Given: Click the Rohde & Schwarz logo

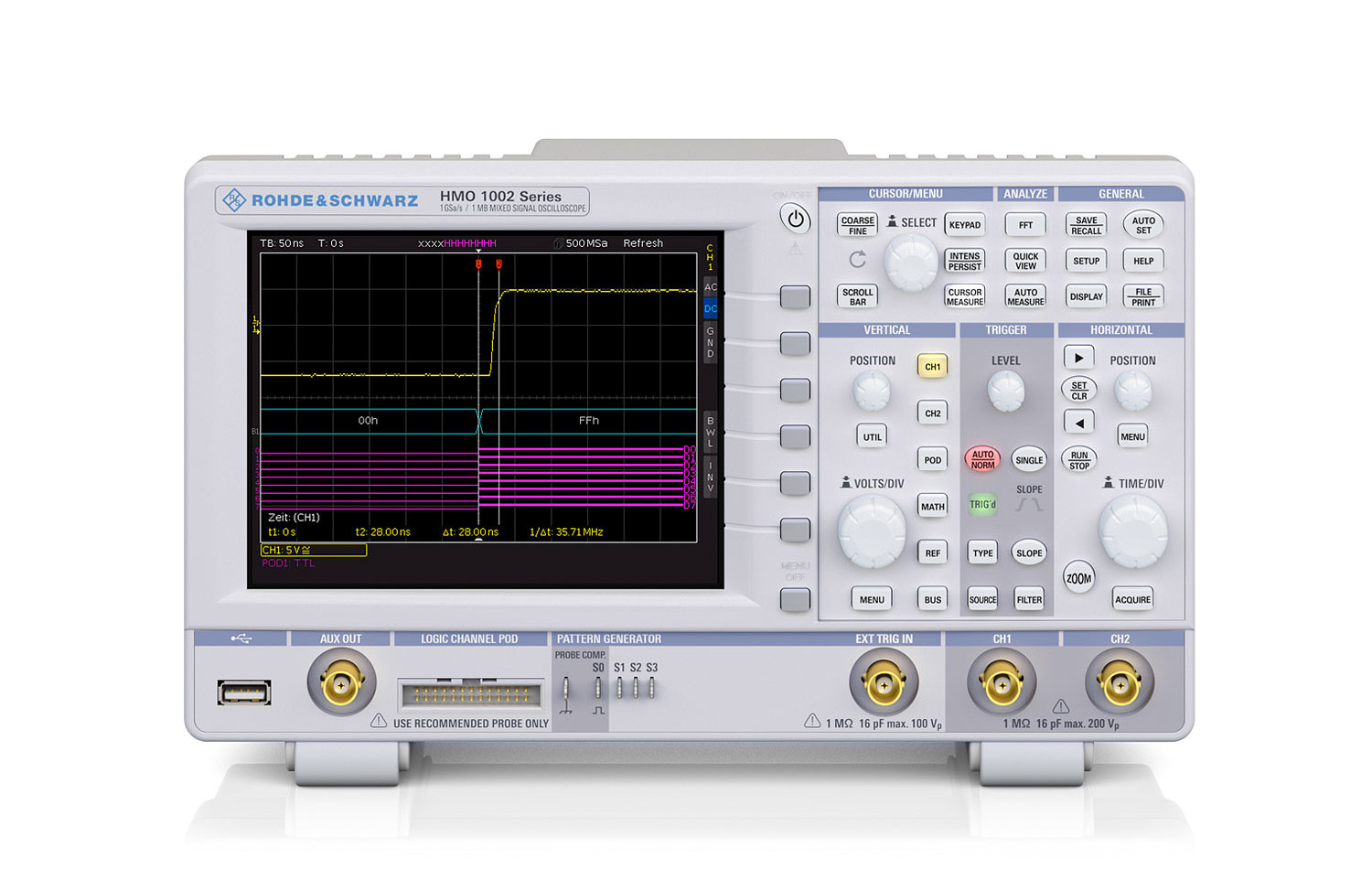Looking at the screenshot, I should click(321, 200).
